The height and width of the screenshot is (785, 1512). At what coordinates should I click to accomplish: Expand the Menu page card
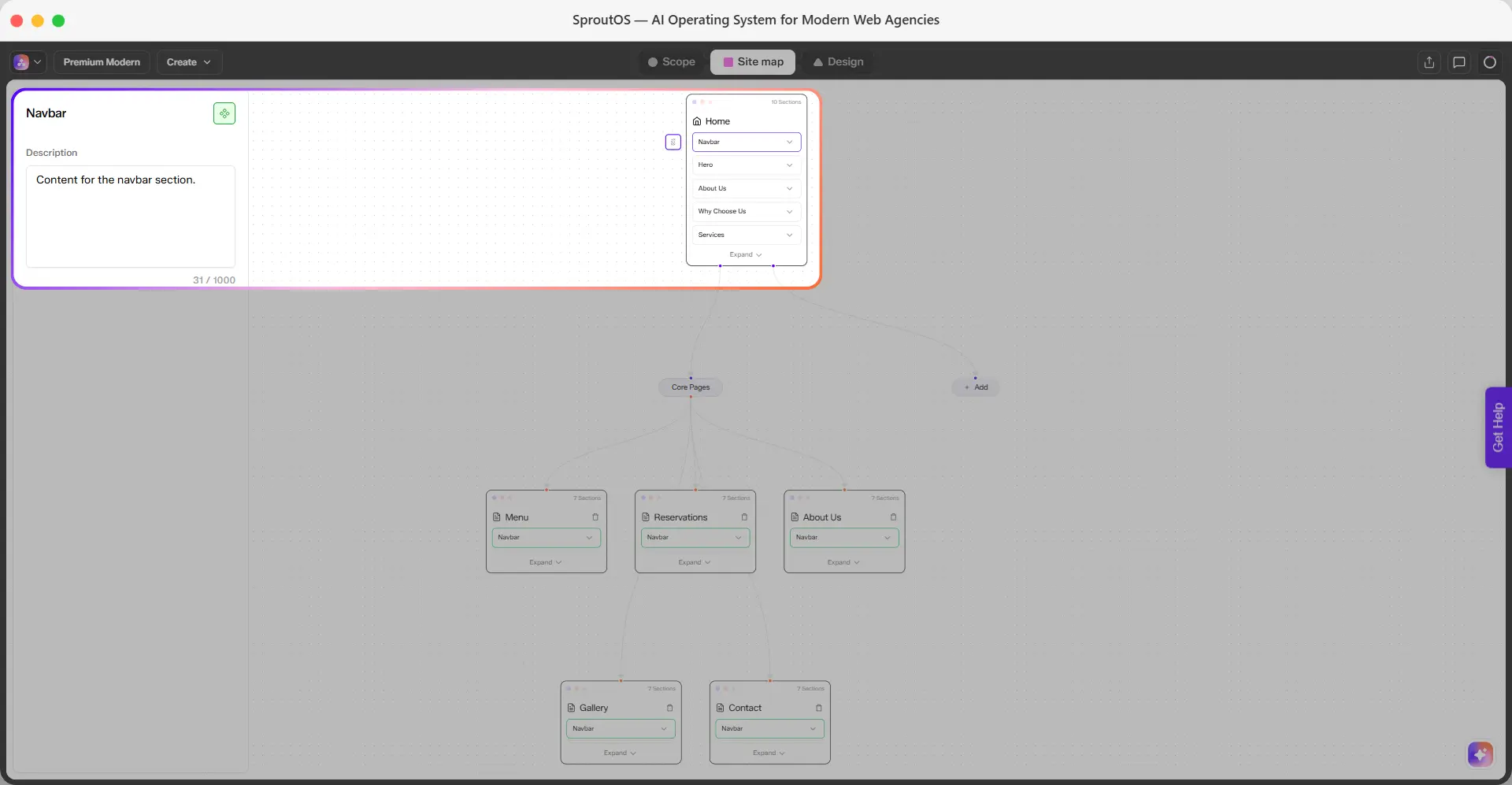(x=546, y=562)
